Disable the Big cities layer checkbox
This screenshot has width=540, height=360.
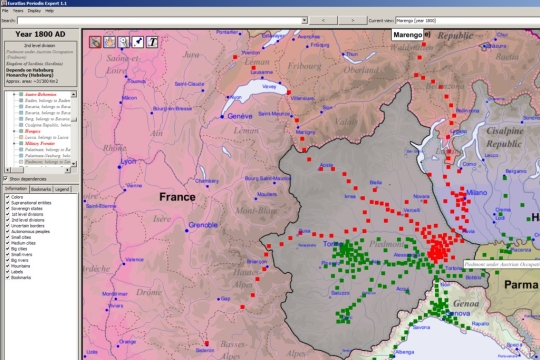[x=7, y=249]
